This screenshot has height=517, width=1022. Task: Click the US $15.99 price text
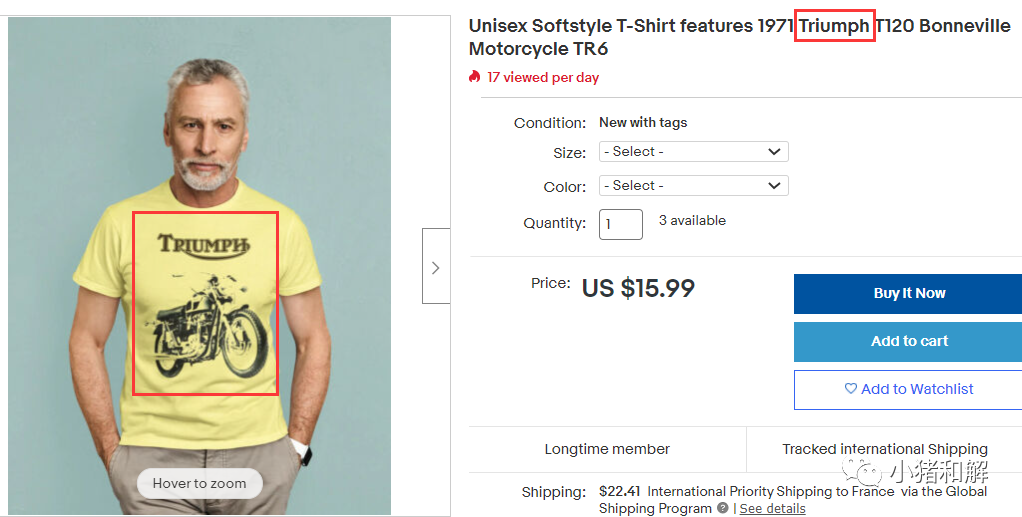pos(638,288)
